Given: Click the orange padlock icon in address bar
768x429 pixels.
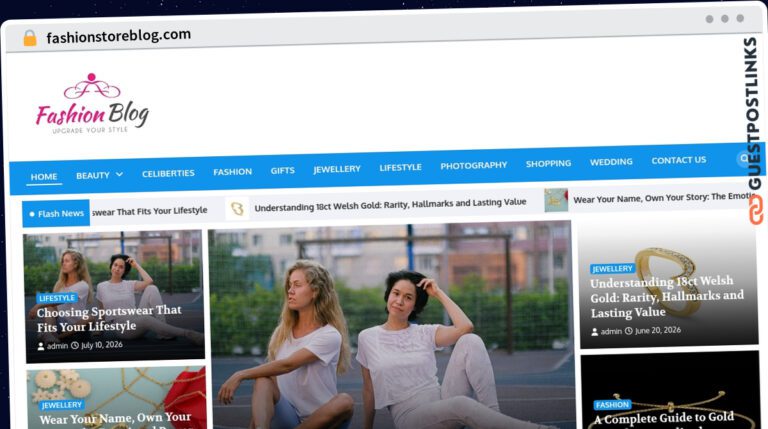Looking at the screenshot, I should 30,38.
